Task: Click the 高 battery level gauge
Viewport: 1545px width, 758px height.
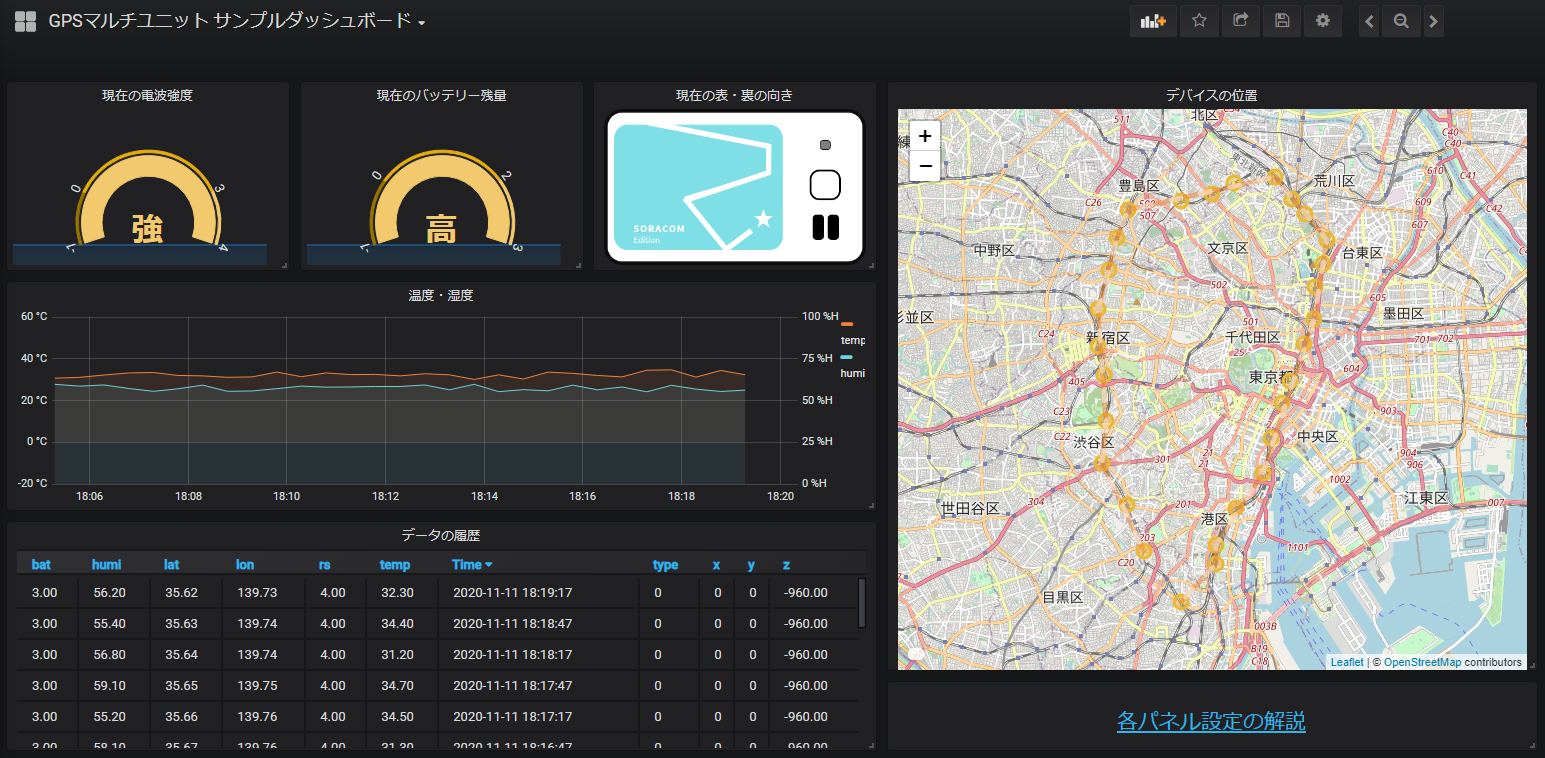Action: pyautogui.click(x=441, y=200)
